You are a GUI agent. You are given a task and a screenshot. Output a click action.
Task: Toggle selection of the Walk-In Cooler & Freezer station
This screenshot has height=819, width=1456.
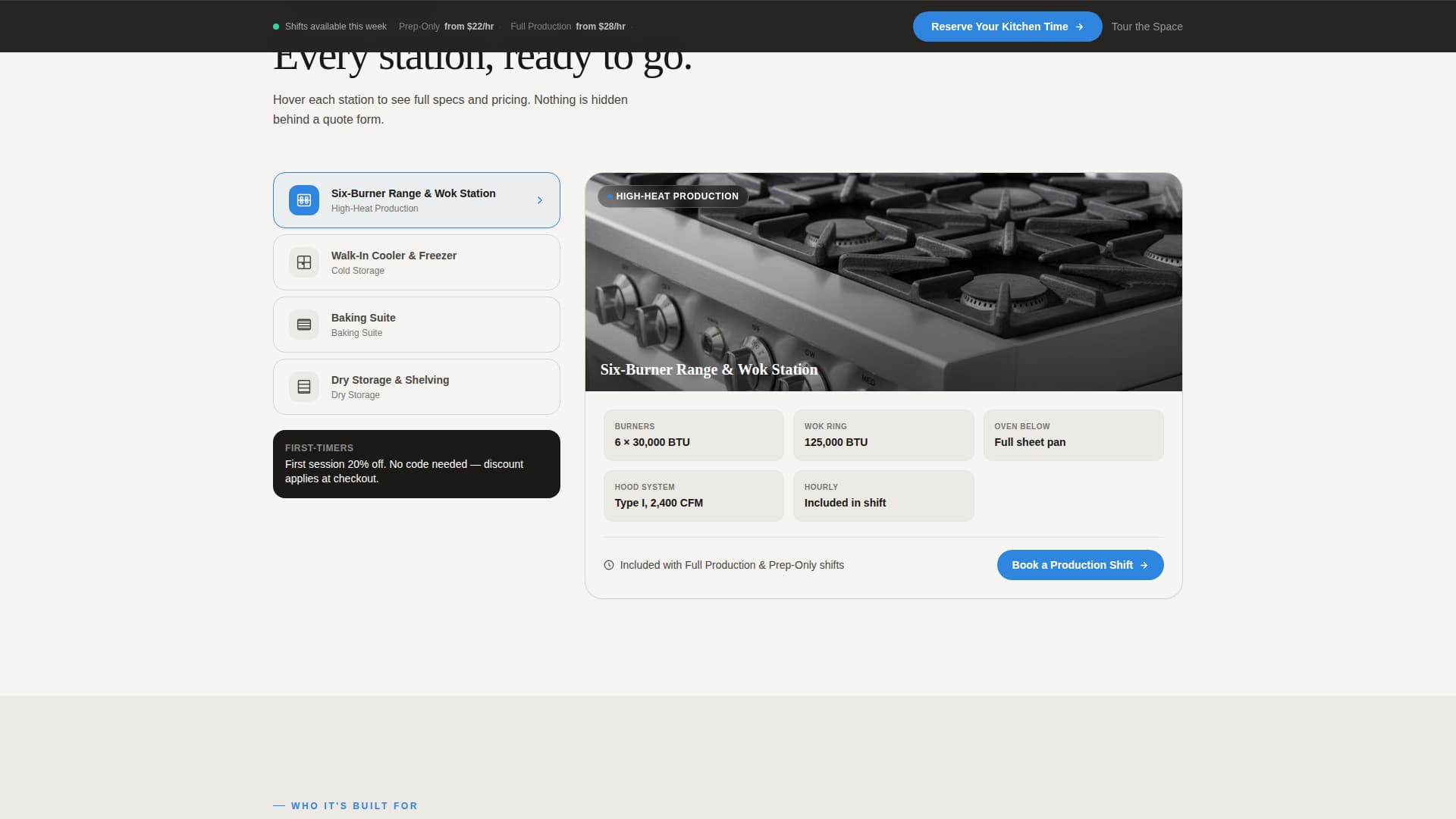click(416, 262)
